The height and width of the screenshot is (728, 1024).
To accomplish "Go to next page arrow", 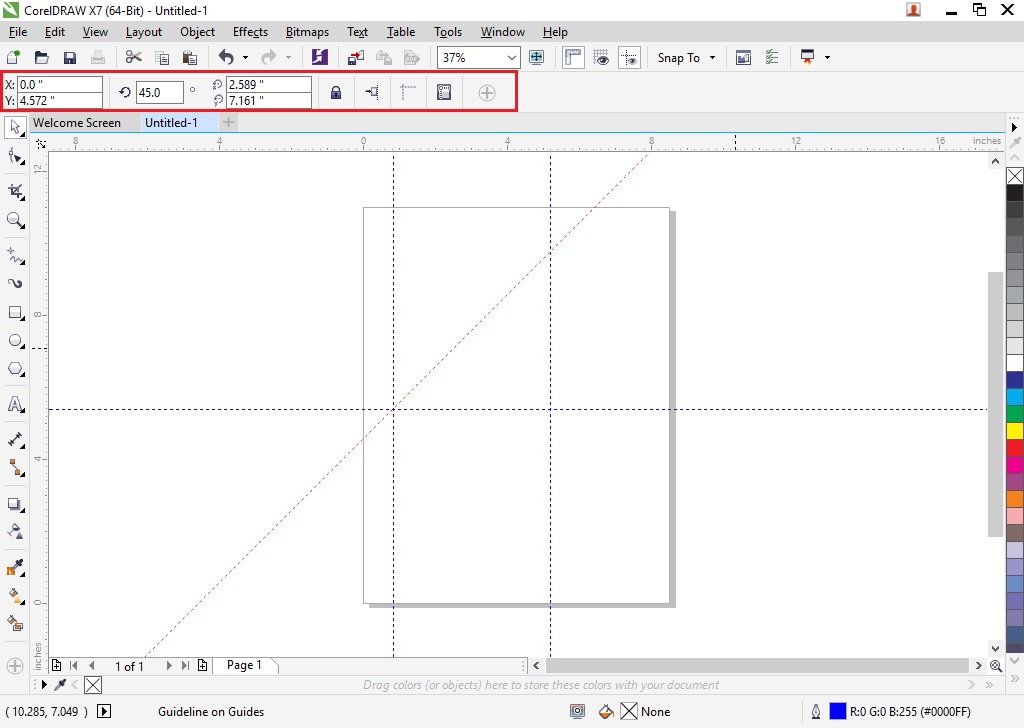I will click(168, 665).
